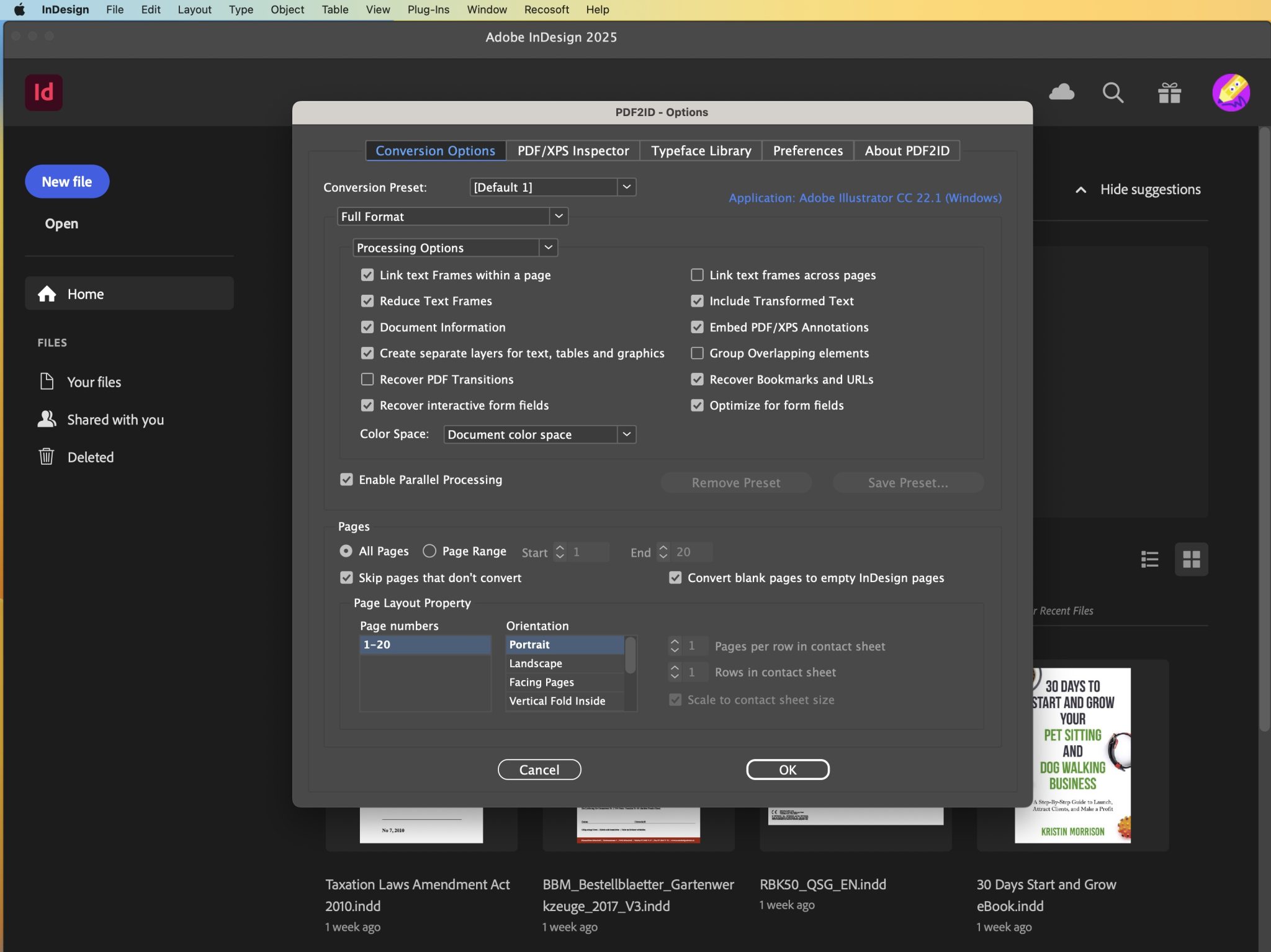Image resolution: width=1271 pixels, height=952 pixels.
Task: Switch to the Typeface Library tab
Action: 700,150
